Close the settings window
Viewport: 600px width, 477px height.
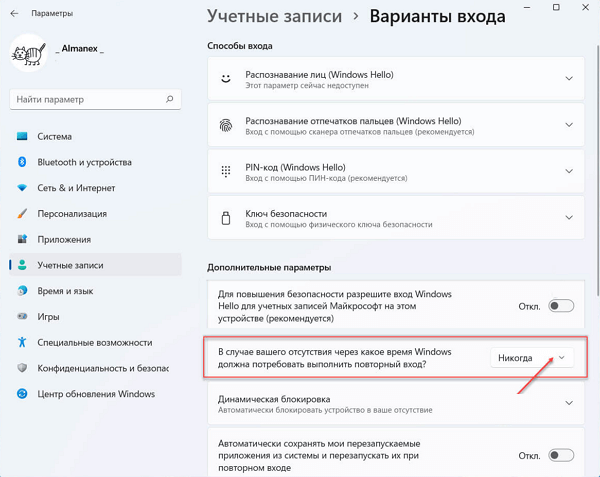(x=585, y=7)
